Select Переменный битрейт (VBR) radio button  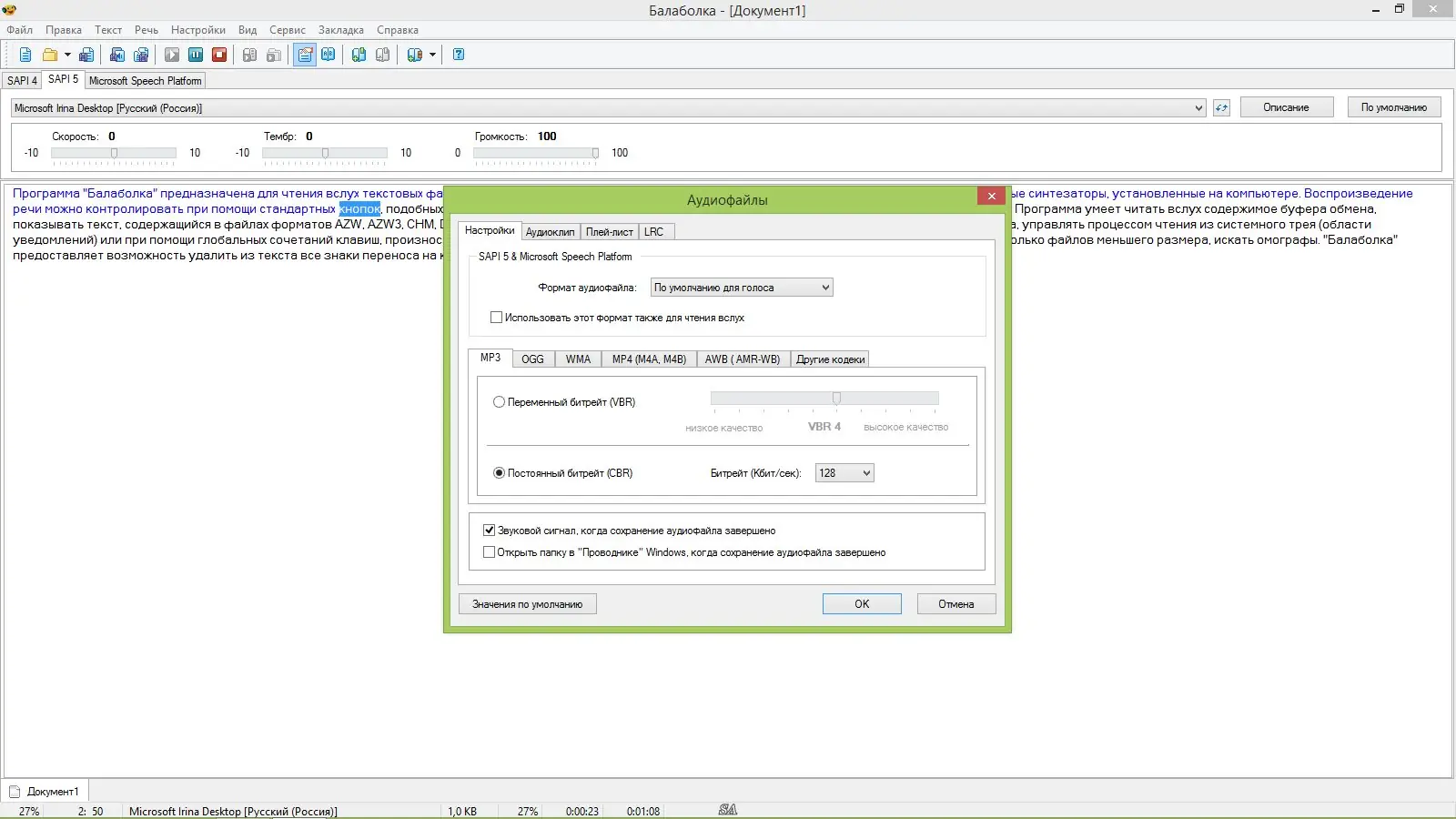499,402
